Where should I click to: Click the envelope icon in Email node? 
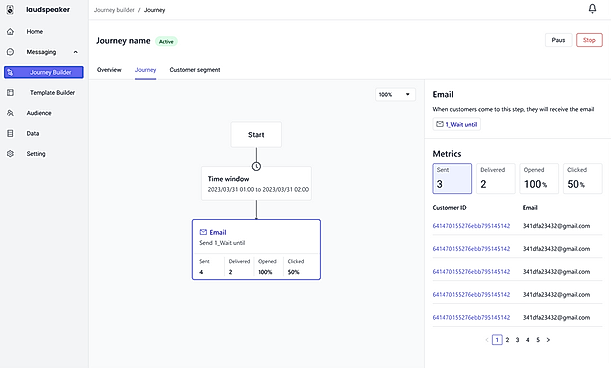pyautogui.click(x=203, y=232)
